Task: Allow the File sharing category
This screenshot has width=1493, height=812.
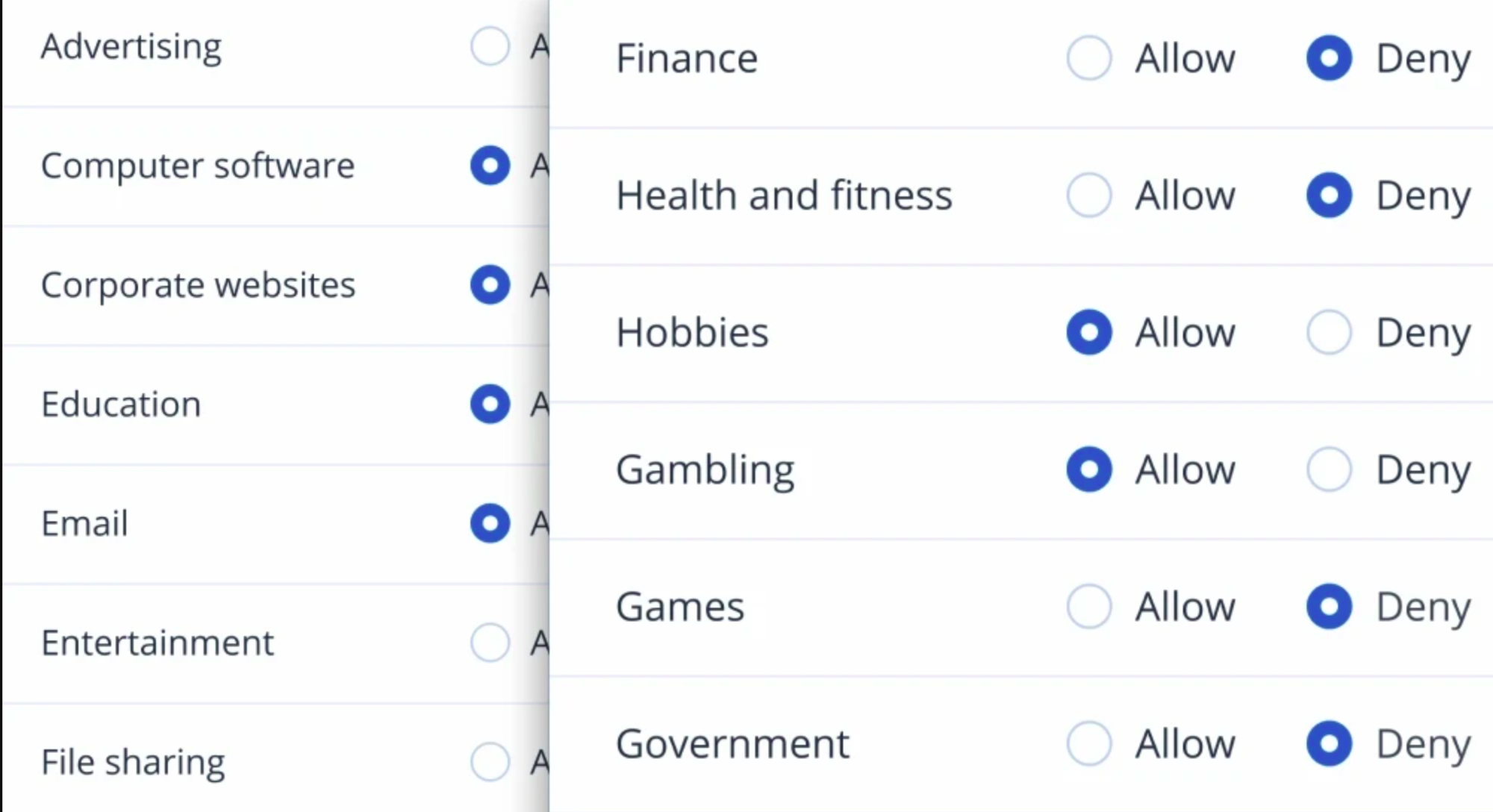Action: [490, 762]
